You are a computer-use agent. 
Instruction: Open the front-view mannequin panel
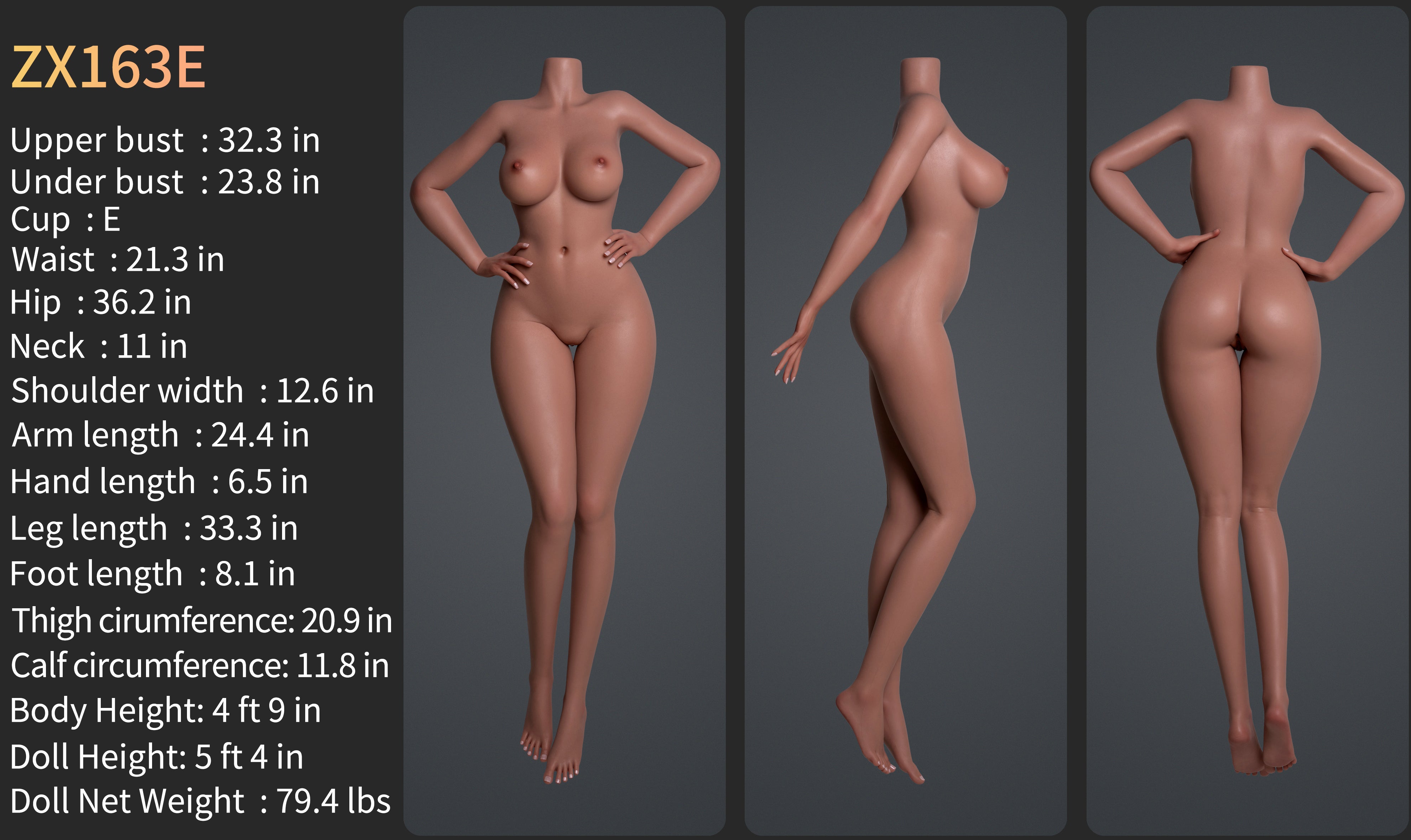coord(564,421)
